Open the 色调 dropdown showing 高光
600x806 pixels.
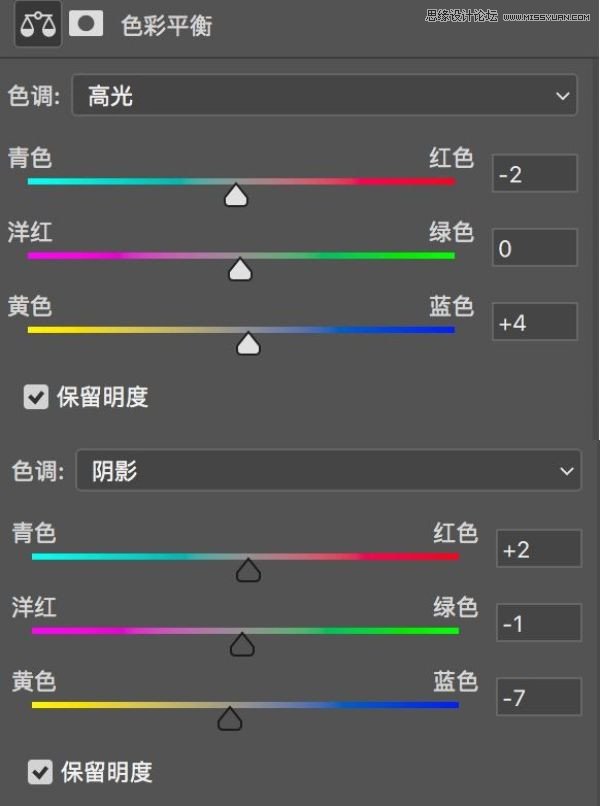point(324,96)
